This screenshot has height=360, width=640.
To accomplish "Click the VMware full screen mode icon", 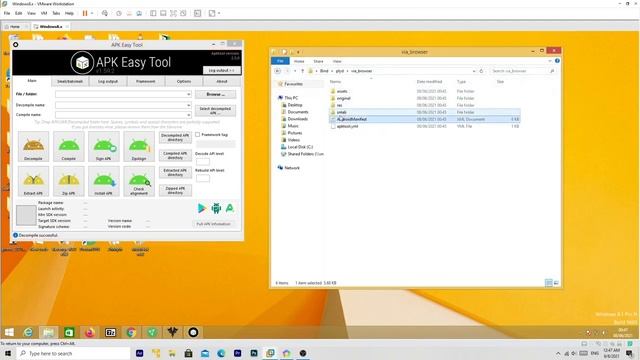I will point(173,13).
